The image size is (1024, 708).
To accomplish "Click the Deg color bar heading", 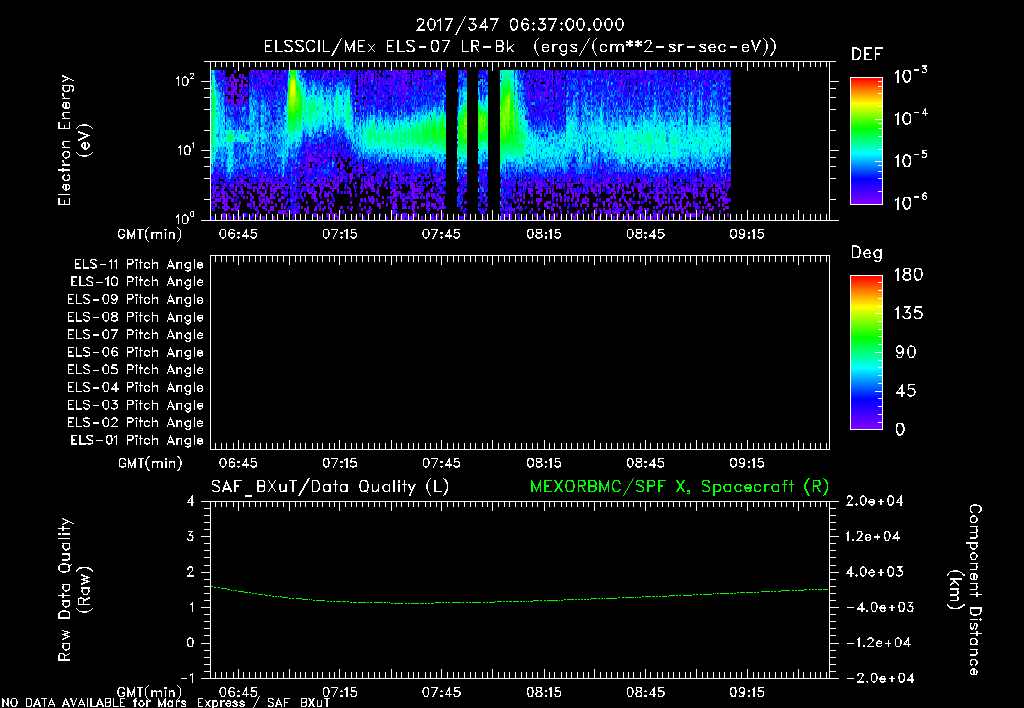I will [867, 253].
